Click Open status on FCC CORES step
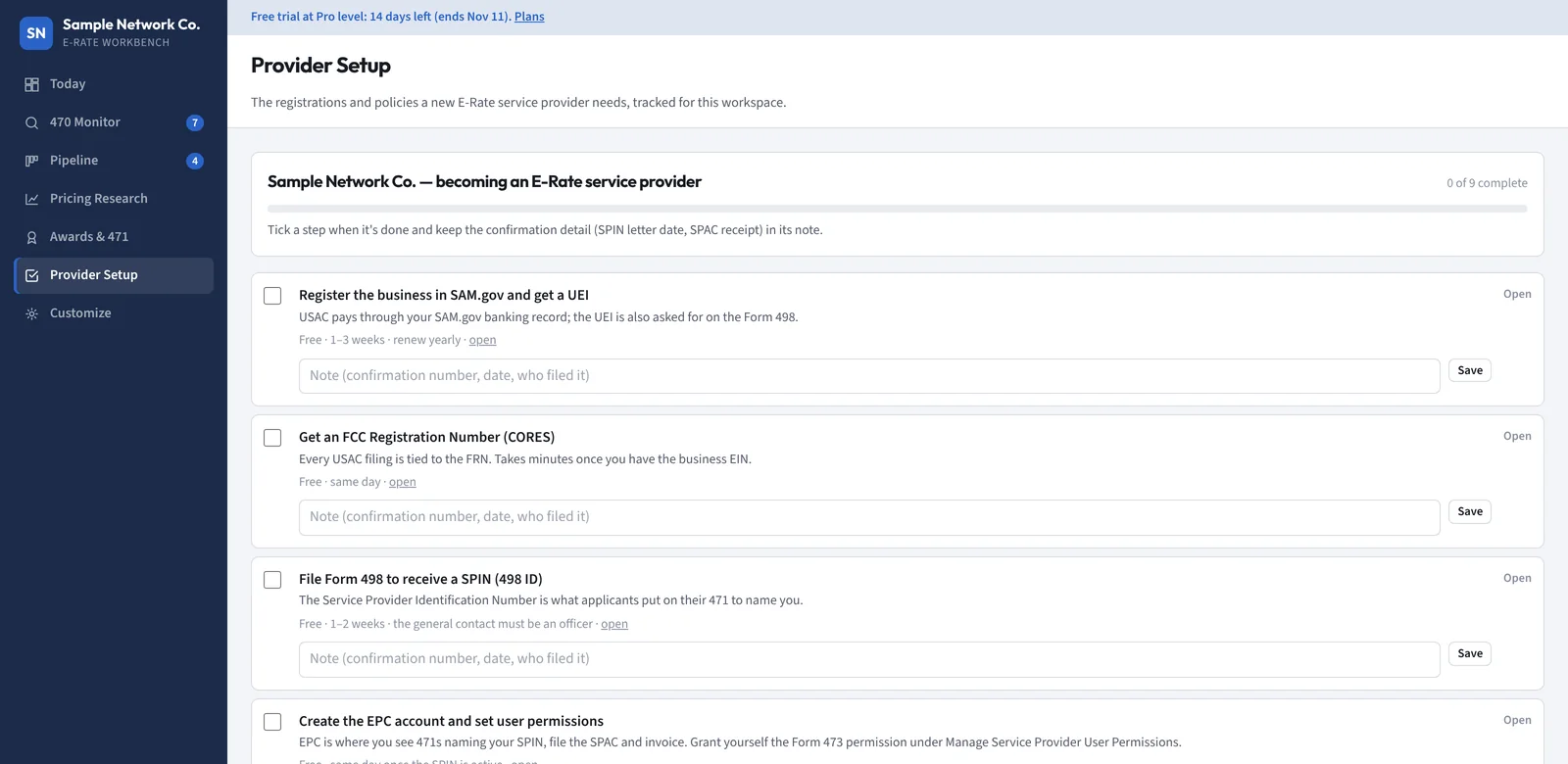Screen dimensions: 1568x764 click(x=1517, y=436)
